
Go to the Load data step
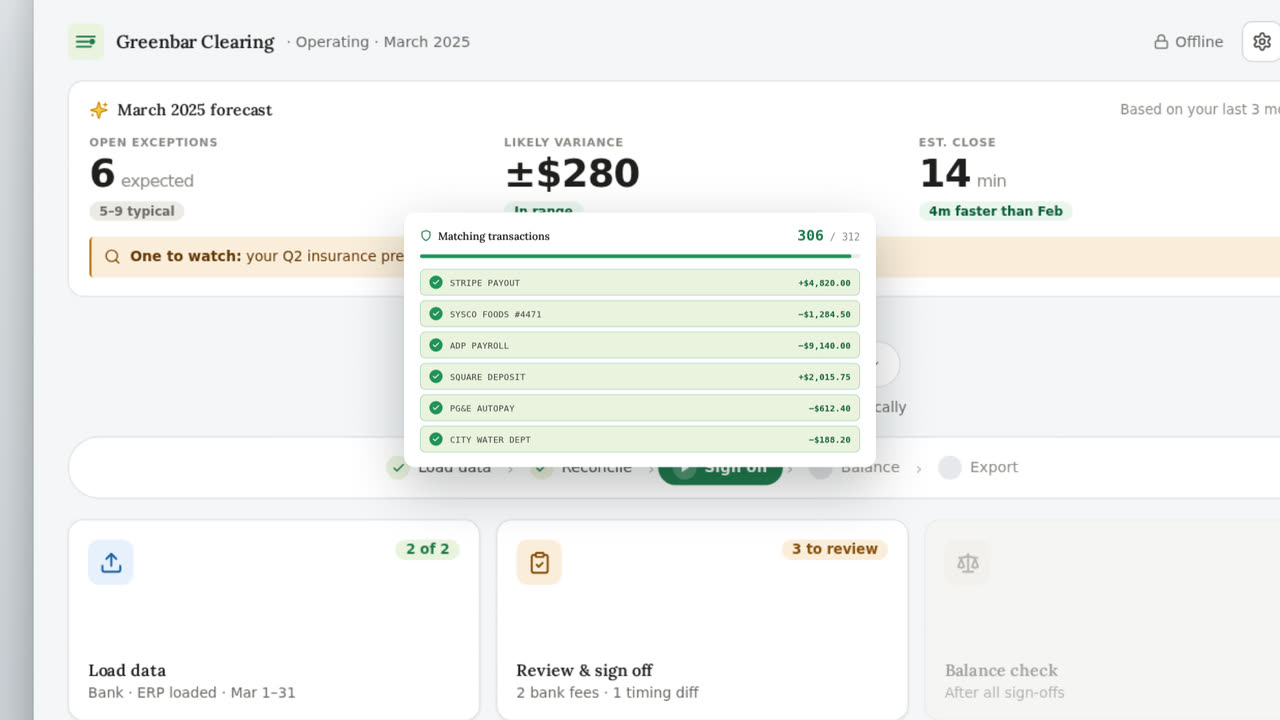click(x=439, y=467)
